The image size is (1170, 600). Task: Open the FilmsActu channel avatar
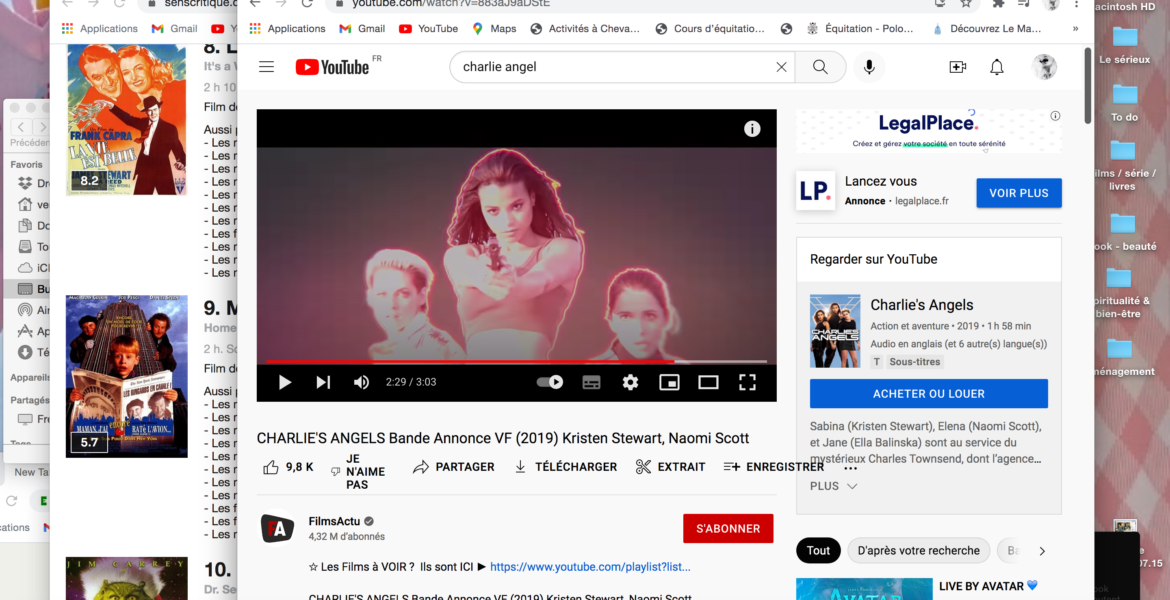pos(277,528)
